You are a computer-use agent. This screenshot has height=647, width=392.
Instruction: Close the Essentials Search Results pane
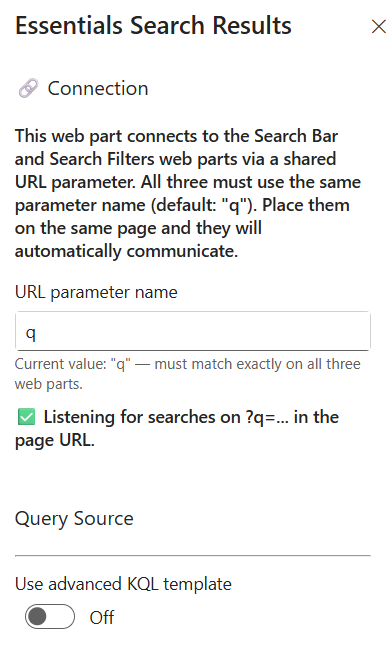(378, 26)
